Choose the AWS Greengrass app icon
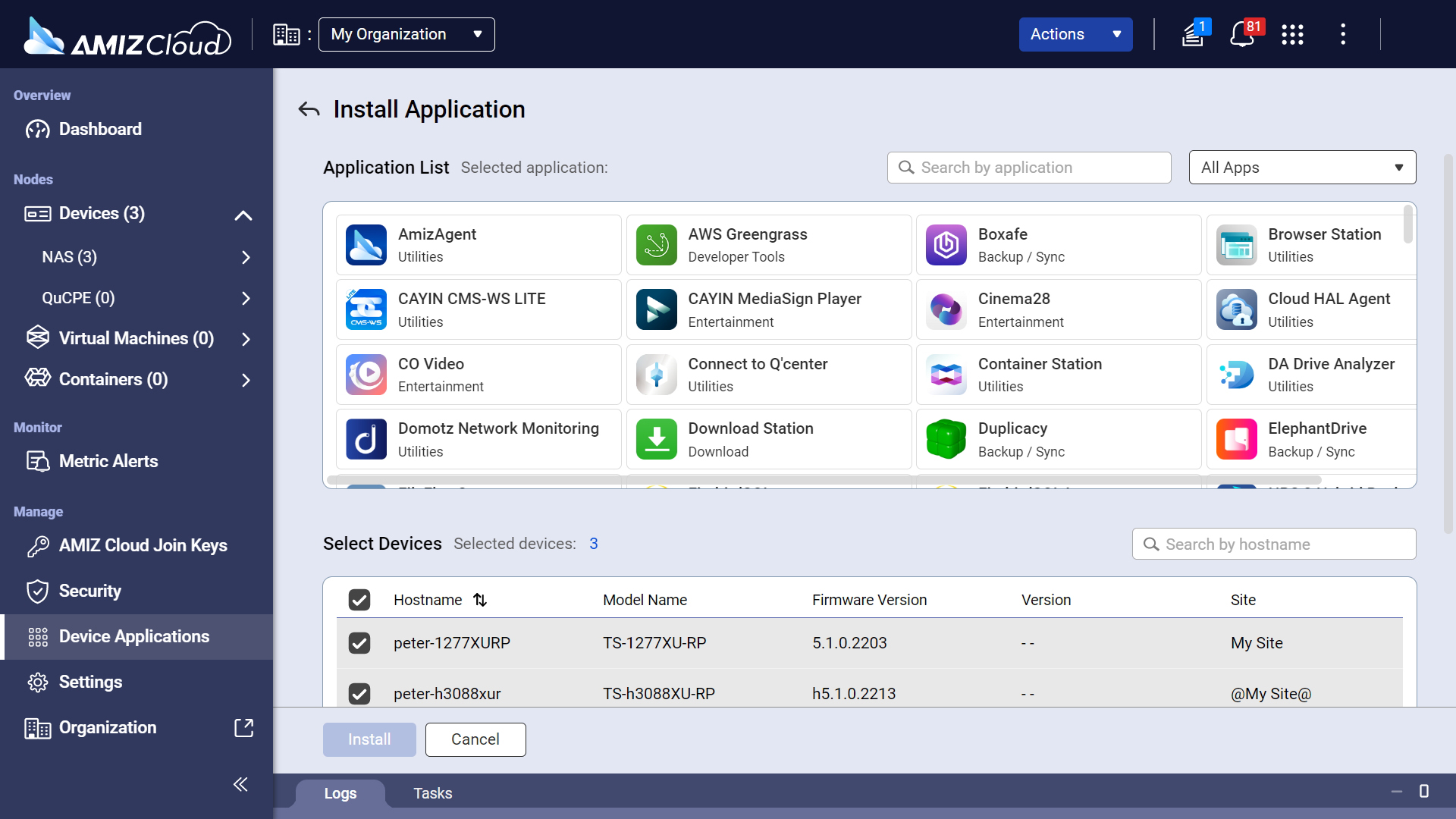Viewport: 1456px width, 819px height. point(656,245)
